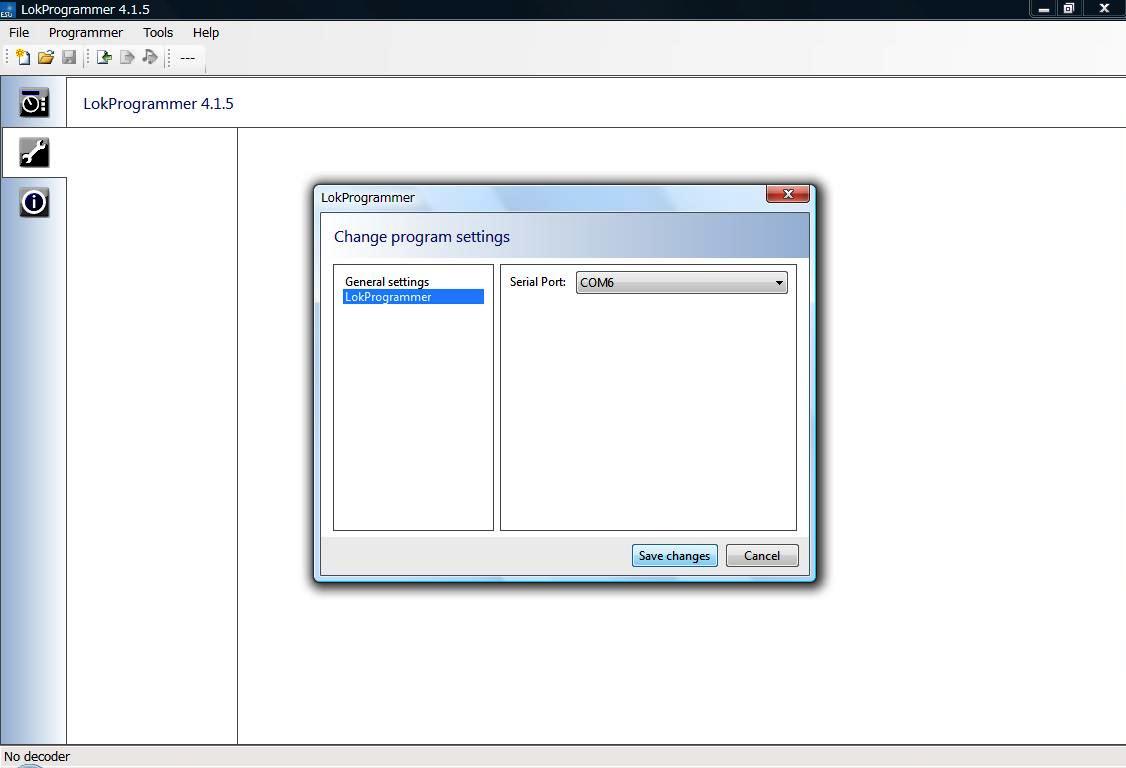Click the Change program settings heading
Screen dimensions: 1126x768
(422, 236)
